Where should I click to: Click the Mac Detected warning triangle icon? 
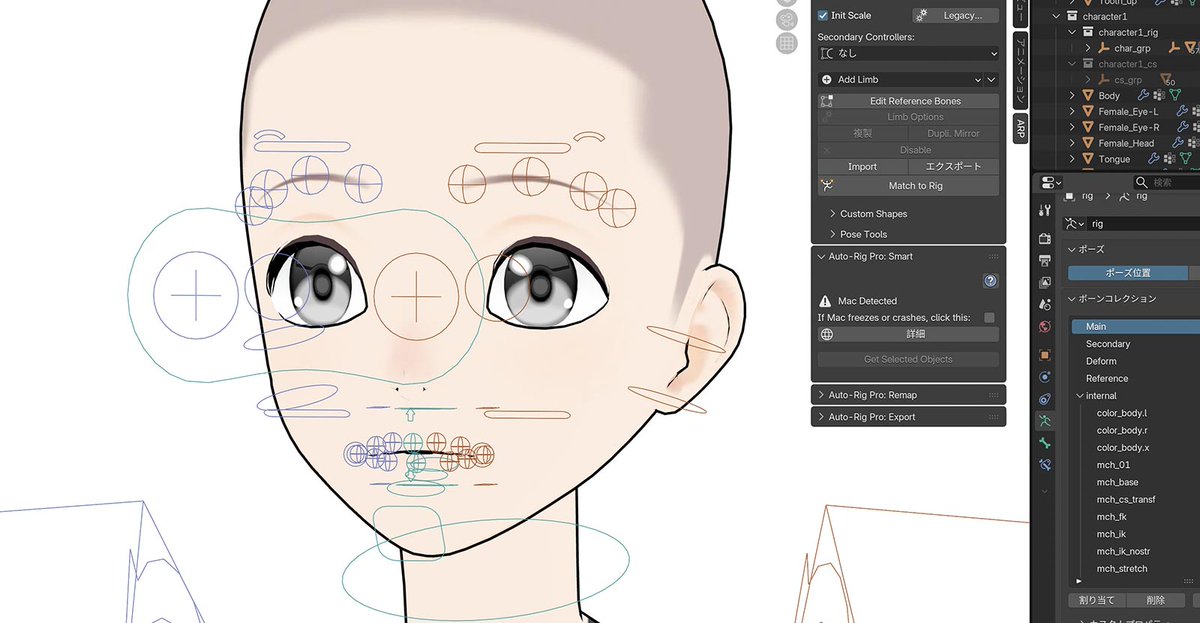click(x=825, y=301)
